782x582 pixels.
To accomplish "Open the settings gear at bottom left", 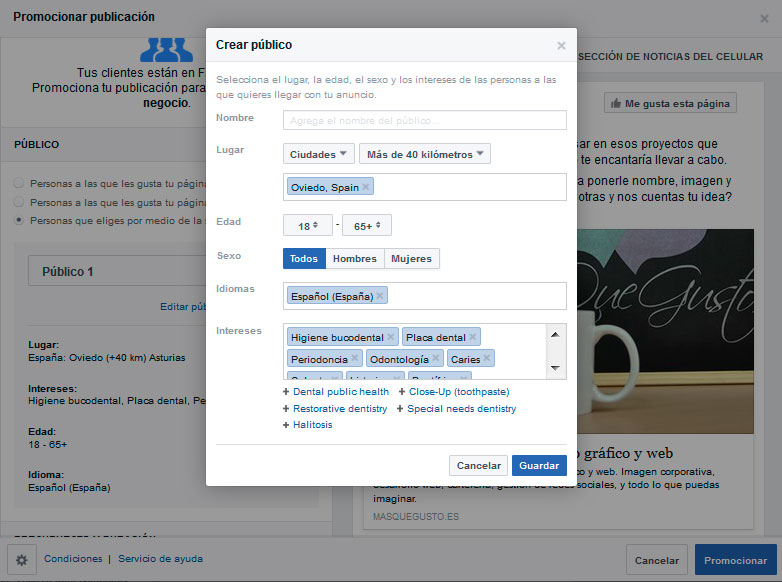I will coord(20,559).
